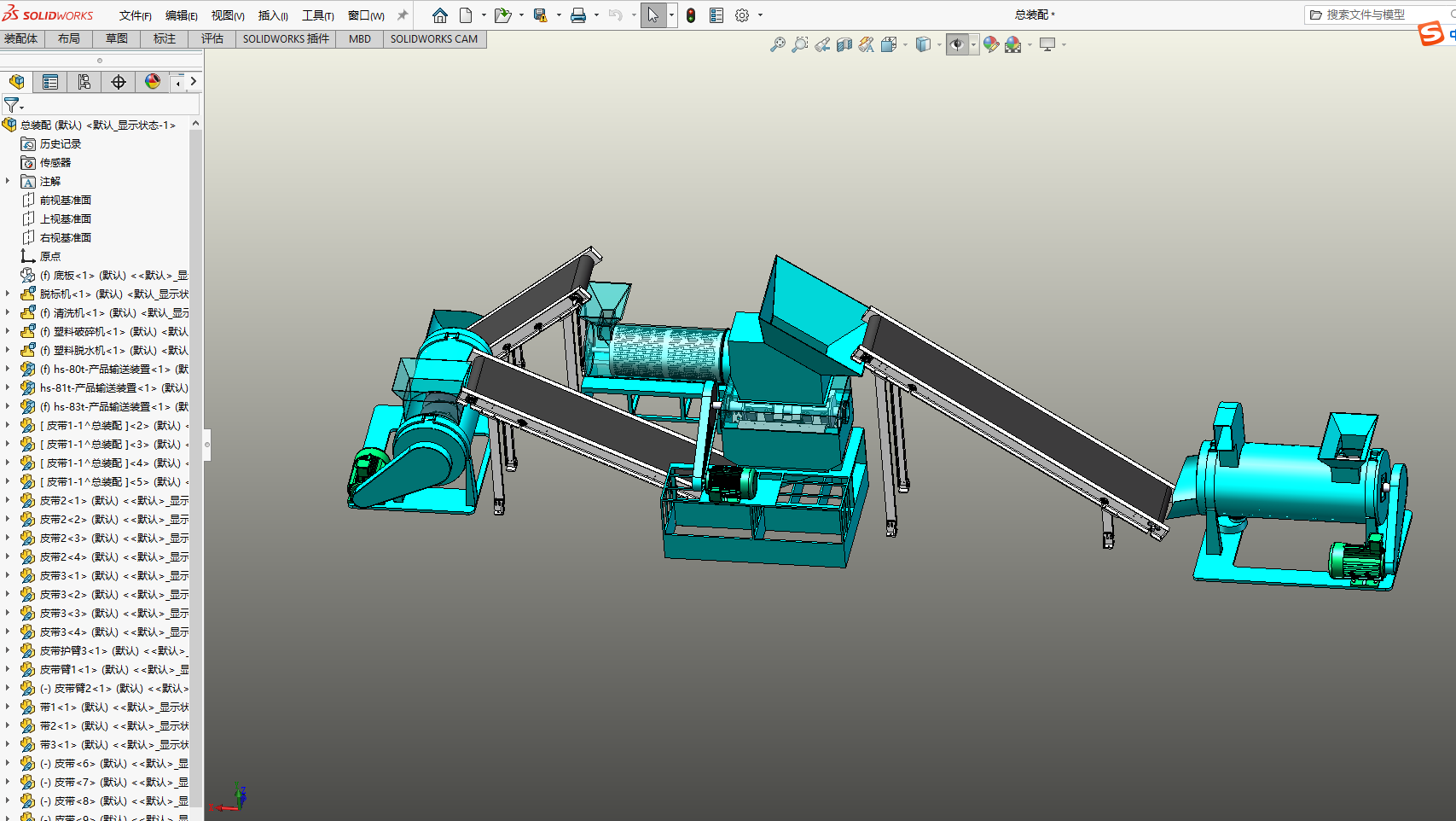Switch to the 草图 ribbon tab

click(117, 39)
